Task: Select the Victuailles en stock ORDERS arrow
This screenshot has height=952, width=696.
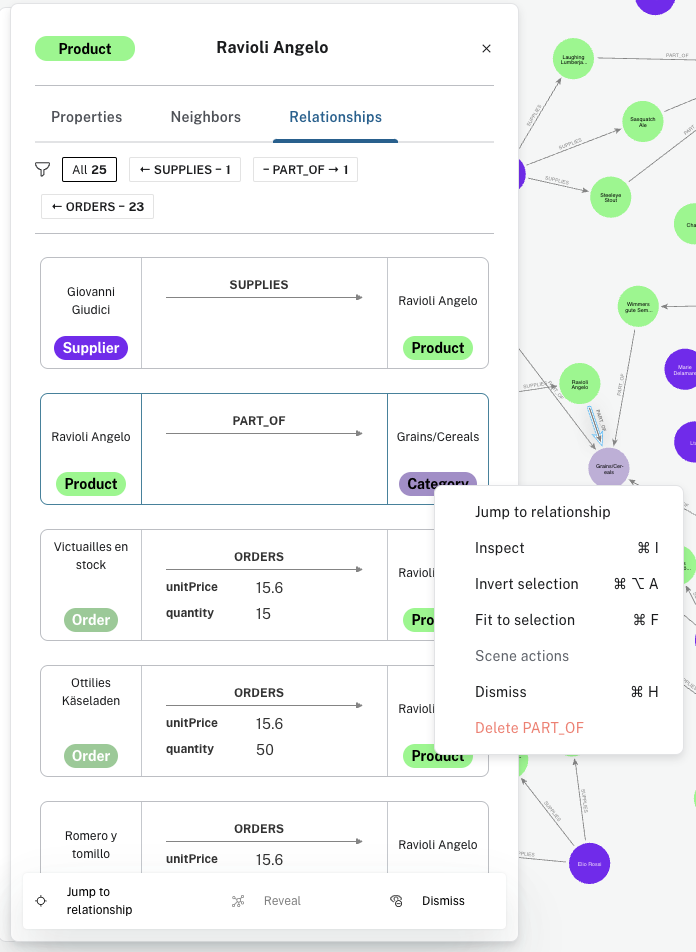Action: pos(264,570)
